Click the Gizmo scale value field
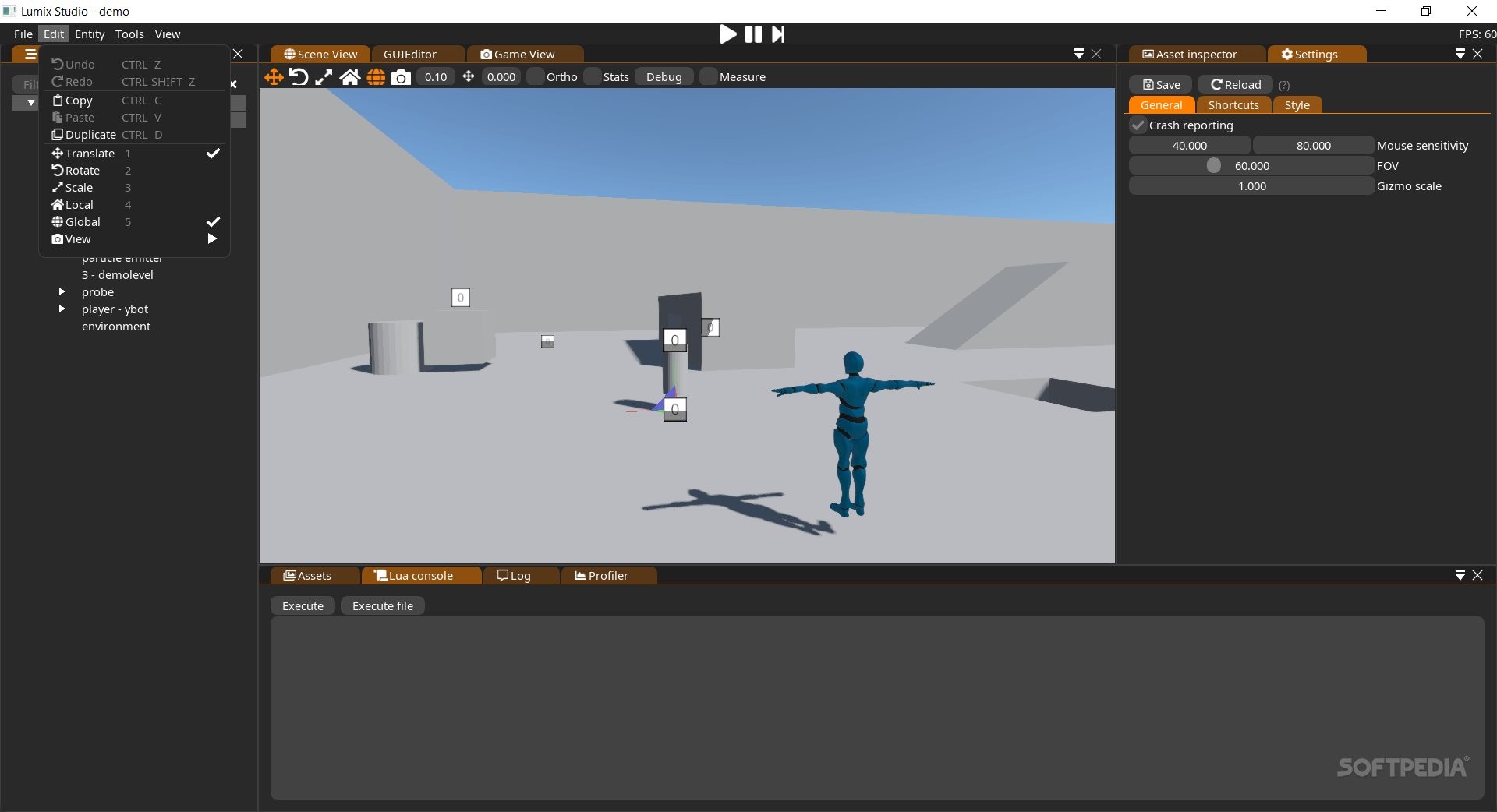 point(1251,185)
